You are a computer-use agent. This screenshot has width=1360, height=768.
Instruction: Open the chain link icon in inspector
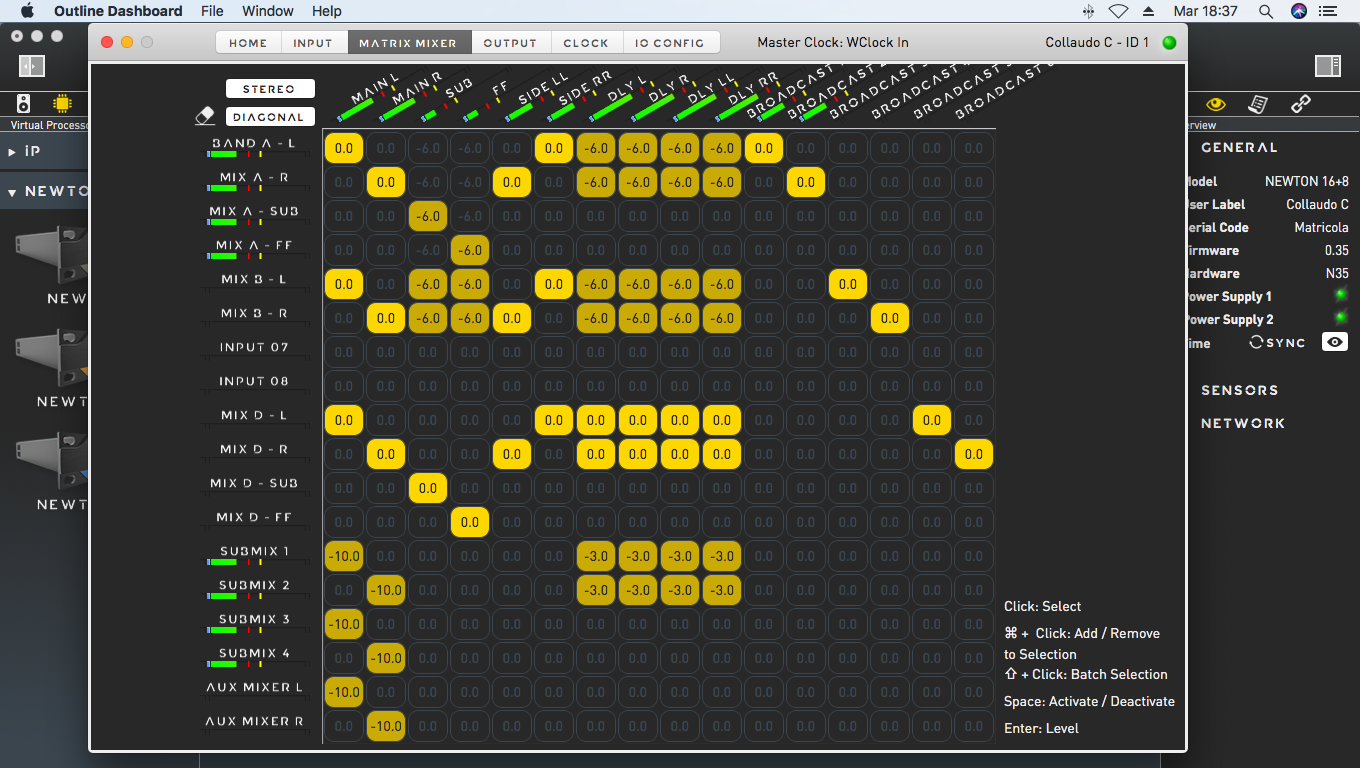point(1300,104)
